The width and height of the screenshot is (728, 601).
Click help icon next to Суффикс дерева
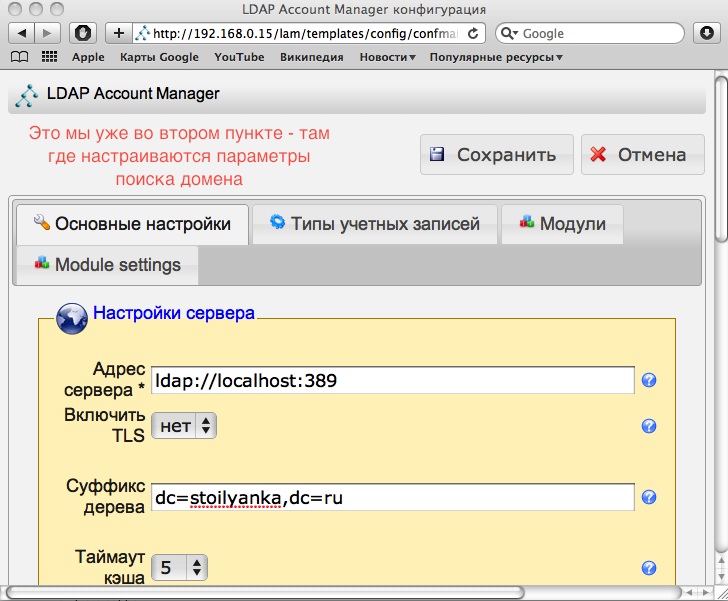click(648, 497)
